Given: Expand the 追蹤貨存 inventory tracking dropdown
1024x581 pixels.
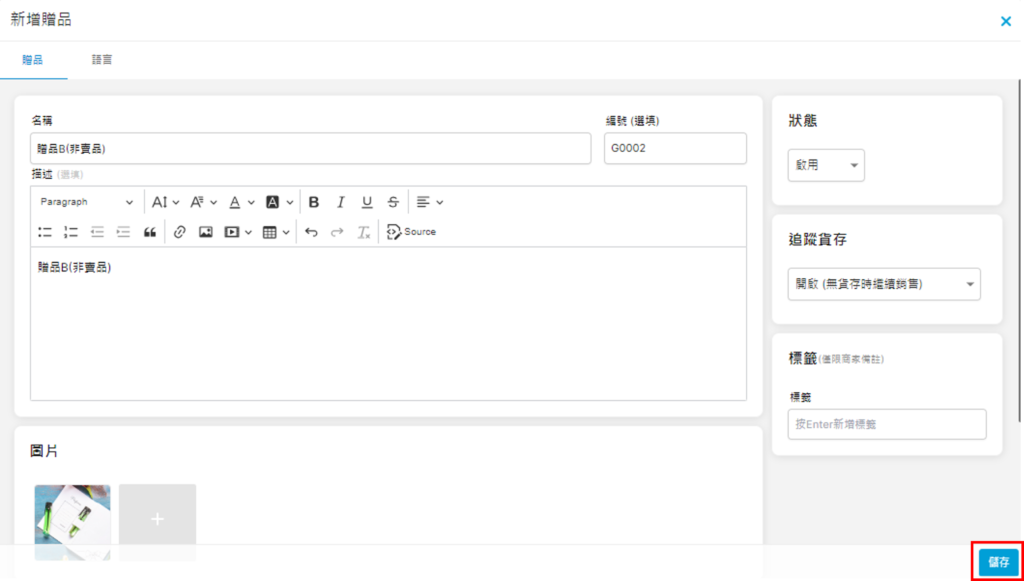Looking at the screenshot, I should coord(884,284).
